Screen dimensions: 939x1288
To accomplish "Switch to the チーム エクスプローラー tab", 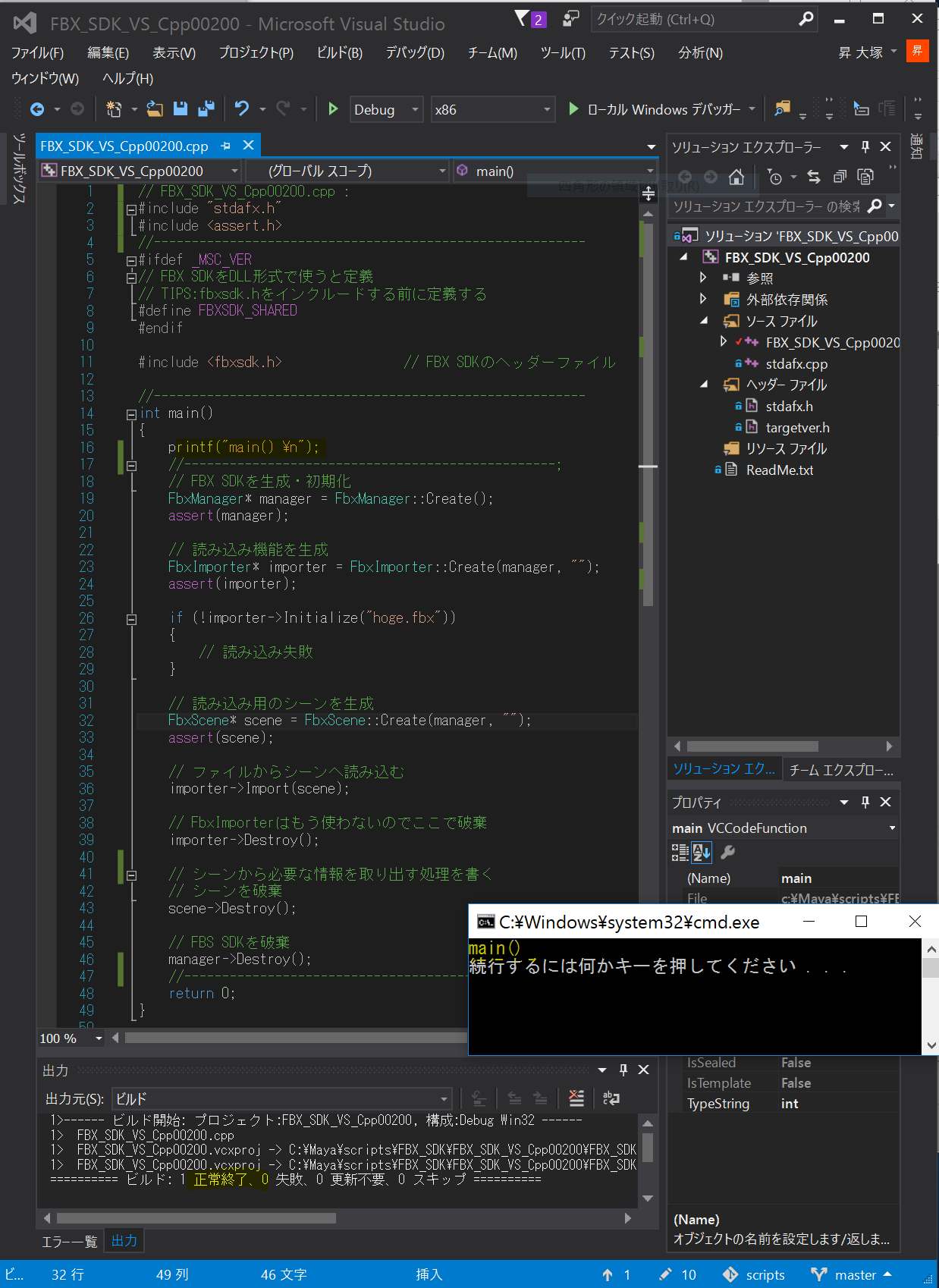I will coord(841,769).
